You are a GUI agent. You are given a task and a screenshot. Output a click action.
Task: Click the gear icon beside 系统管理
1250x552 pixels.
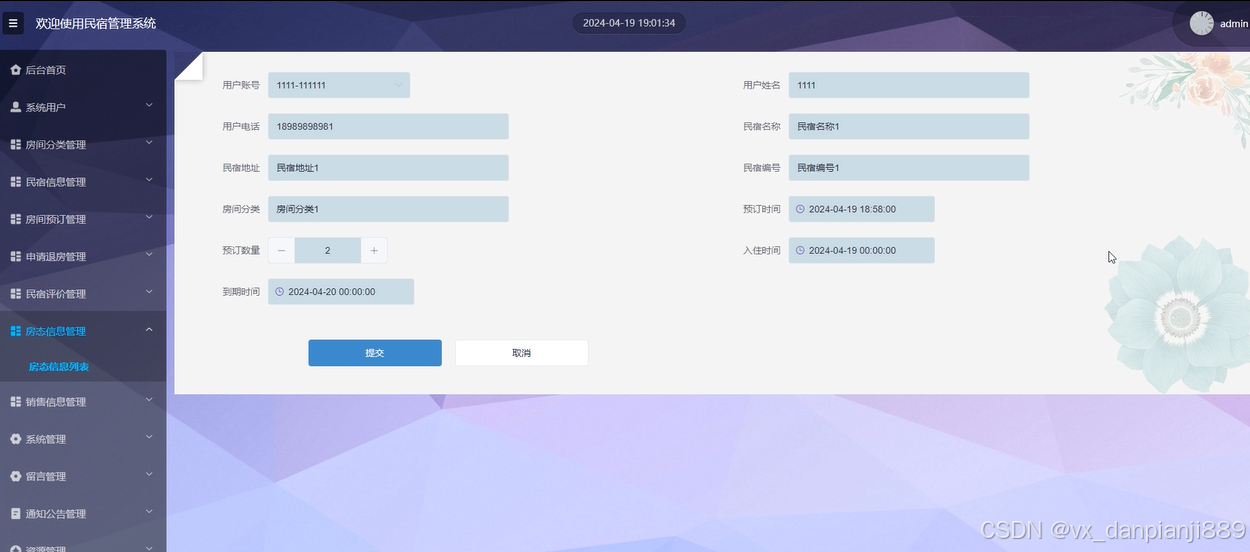[15, 439]
